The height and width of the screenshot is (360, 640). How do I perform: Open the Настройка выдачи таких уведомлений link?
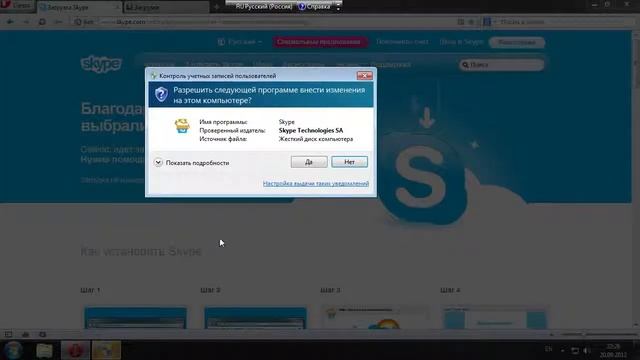click(316, 184)
